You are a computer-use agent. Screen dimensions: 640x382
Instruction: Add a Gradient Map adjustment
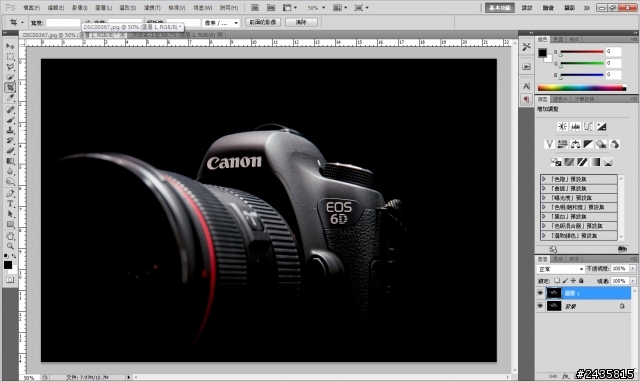(595, 162)
